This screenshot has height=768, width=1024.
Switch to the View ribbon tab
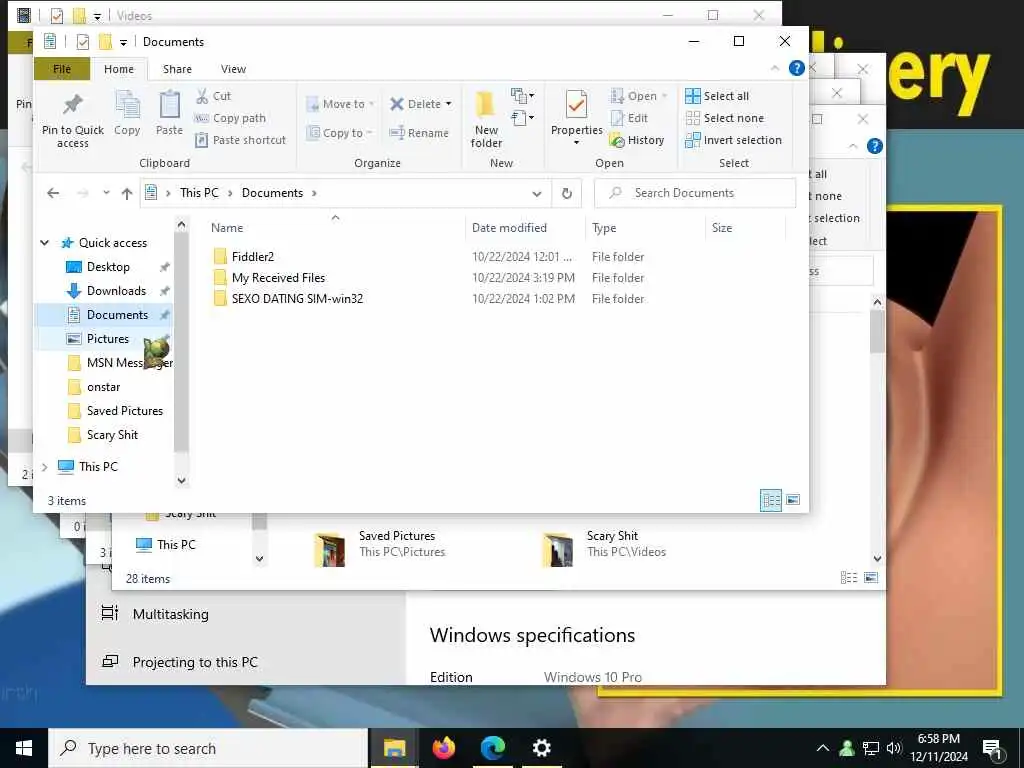233,69
